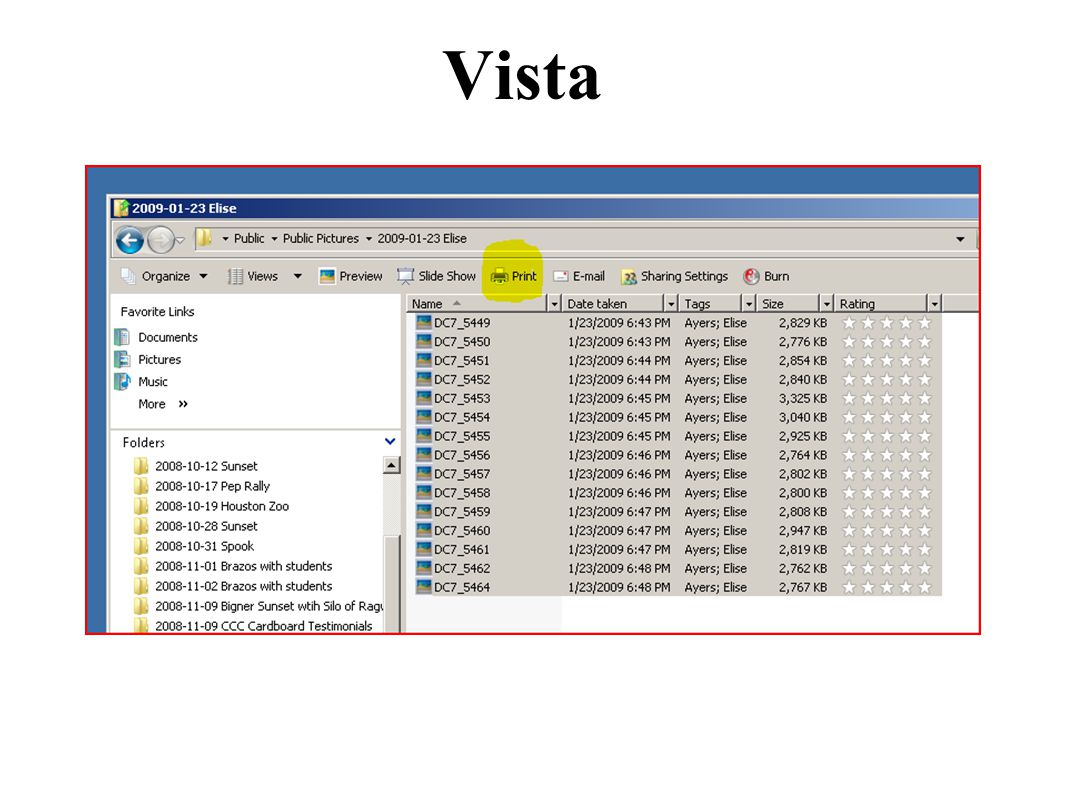Open Sharing Settings
This screenshot has height=800, width=1066.
(674, 276)
